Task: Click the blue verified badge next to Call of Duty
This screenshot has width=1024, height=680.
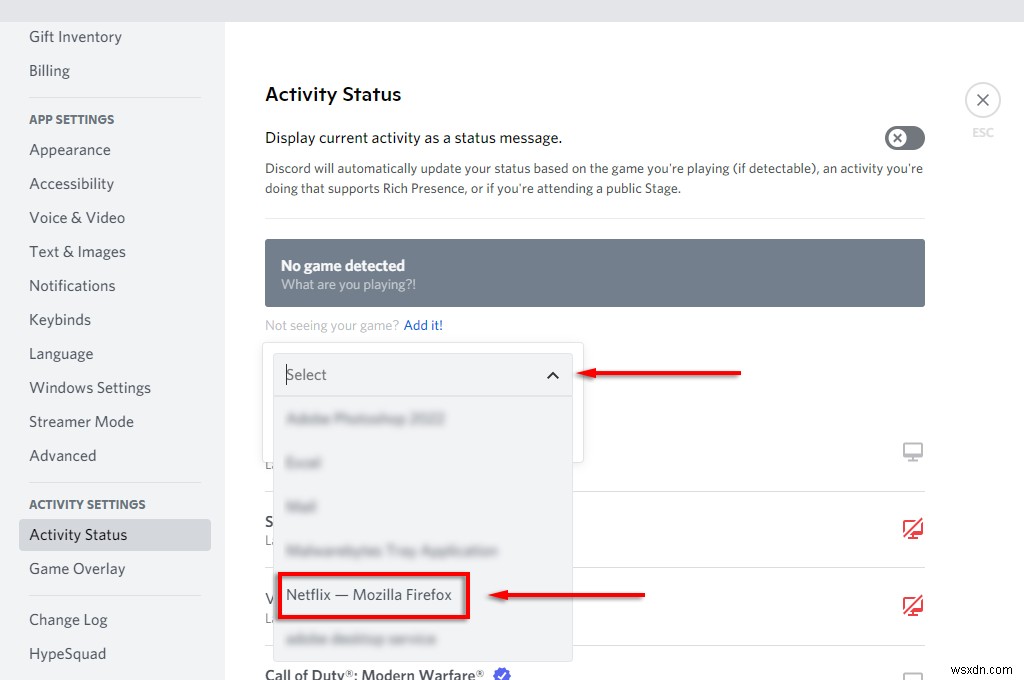Action: click(x=502, y=674)
